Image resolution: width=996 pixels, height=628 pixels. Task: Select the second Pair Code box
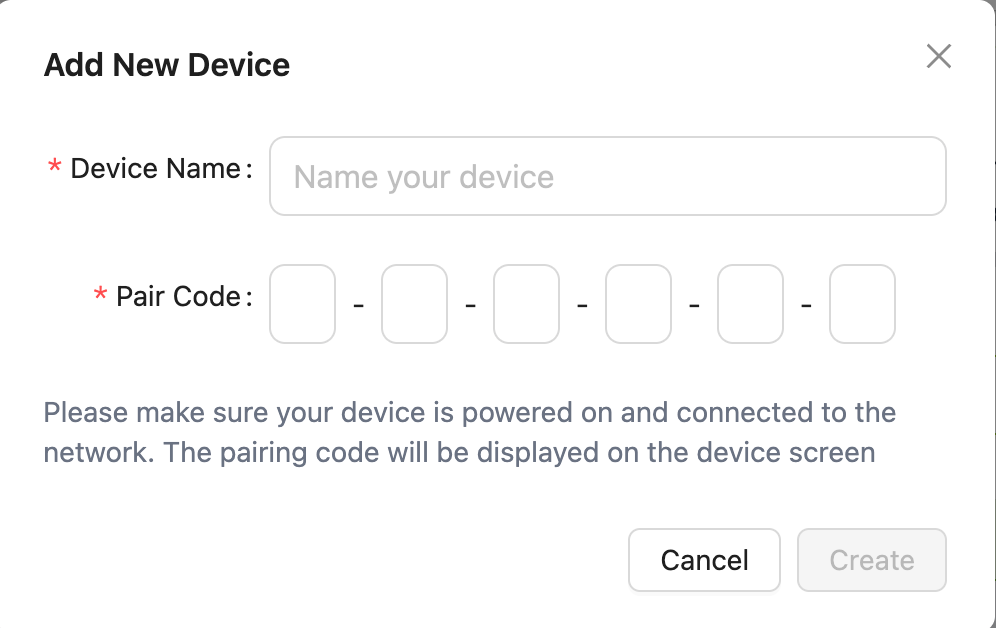[x=415, y=304]
